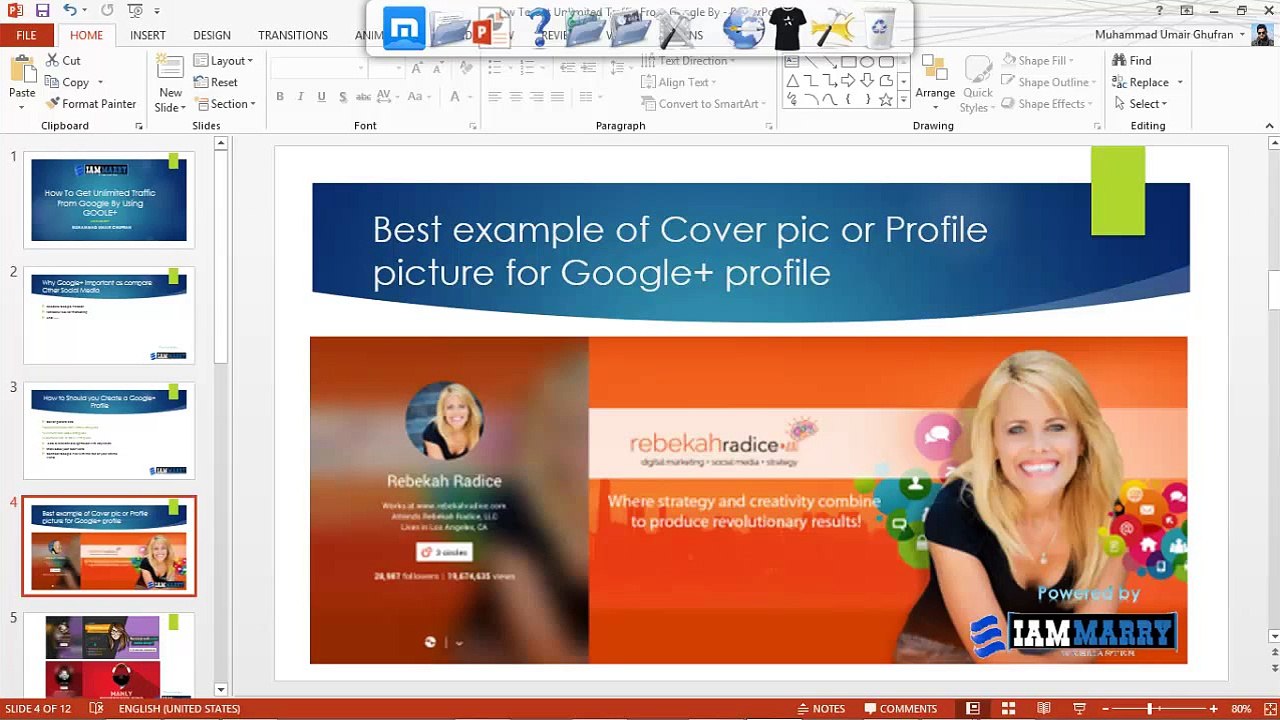Image resolution: width=1280 pixels, height=720 pixels.
Task: Click the Reset slide button
Action: click(216, 82)
